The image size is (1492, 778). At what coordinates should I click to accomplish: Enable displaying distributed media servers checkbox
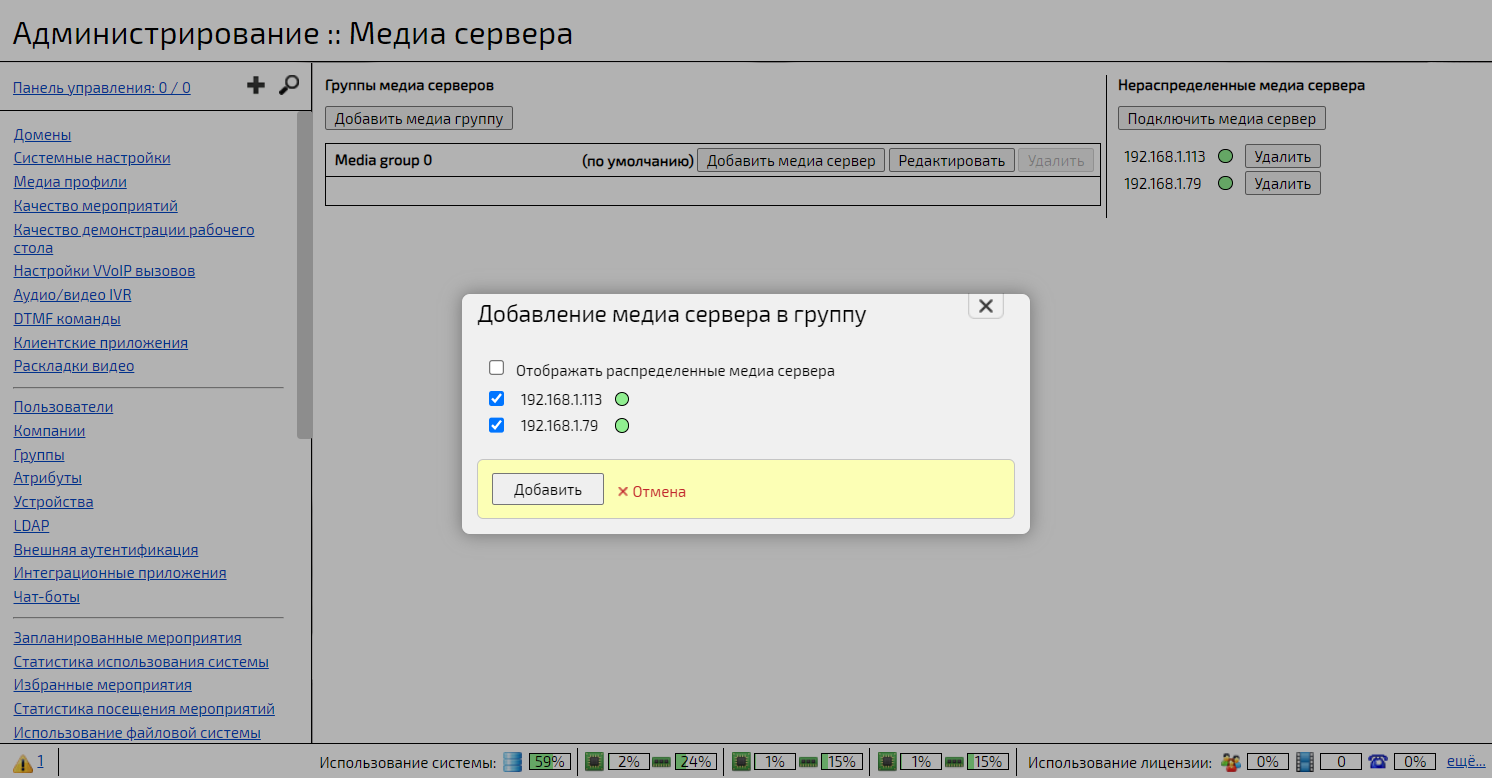pos(497,367)
